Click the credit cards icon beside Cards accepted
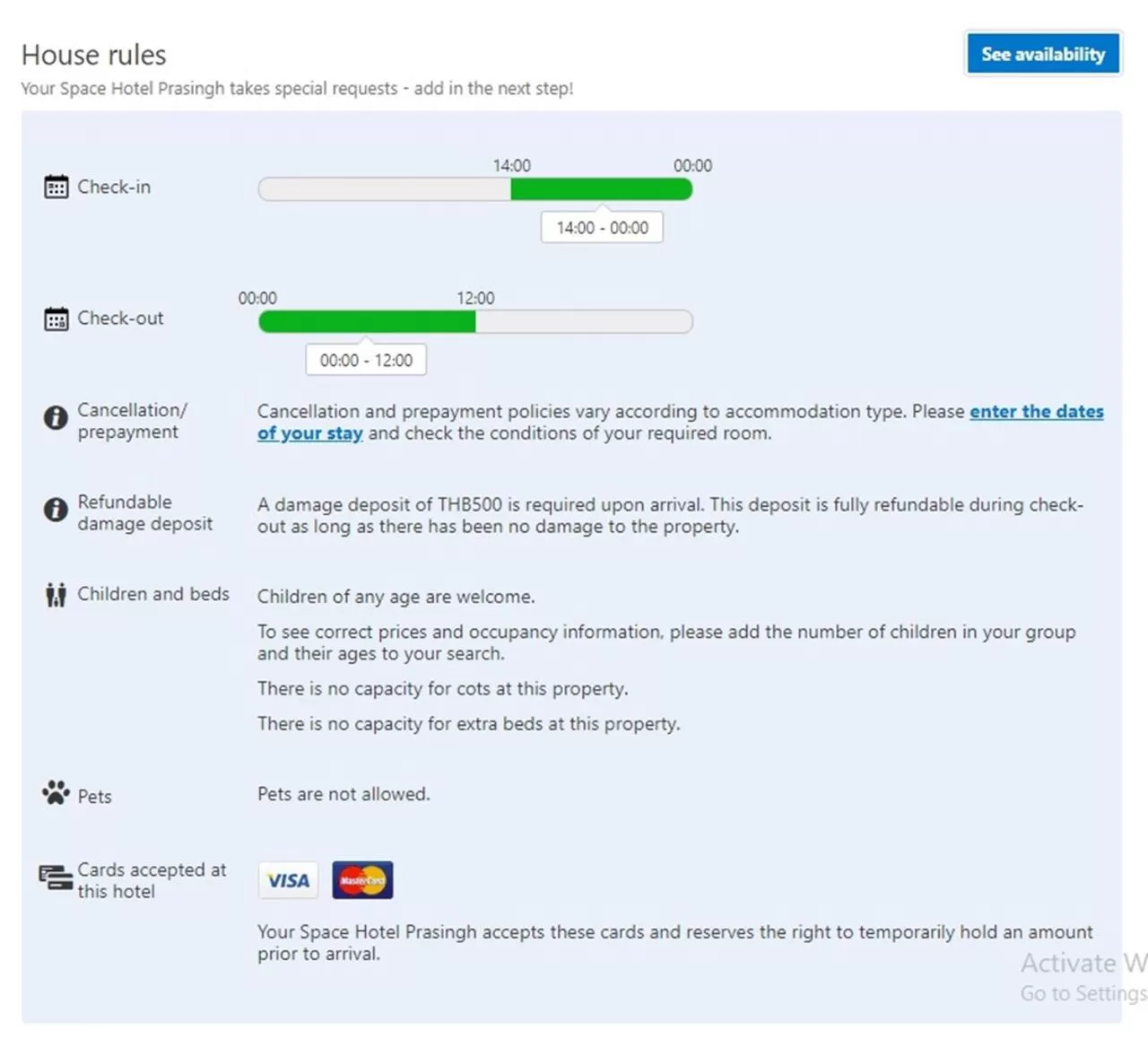This screenshot has width=1148, height=1048. tap(56, 877)
